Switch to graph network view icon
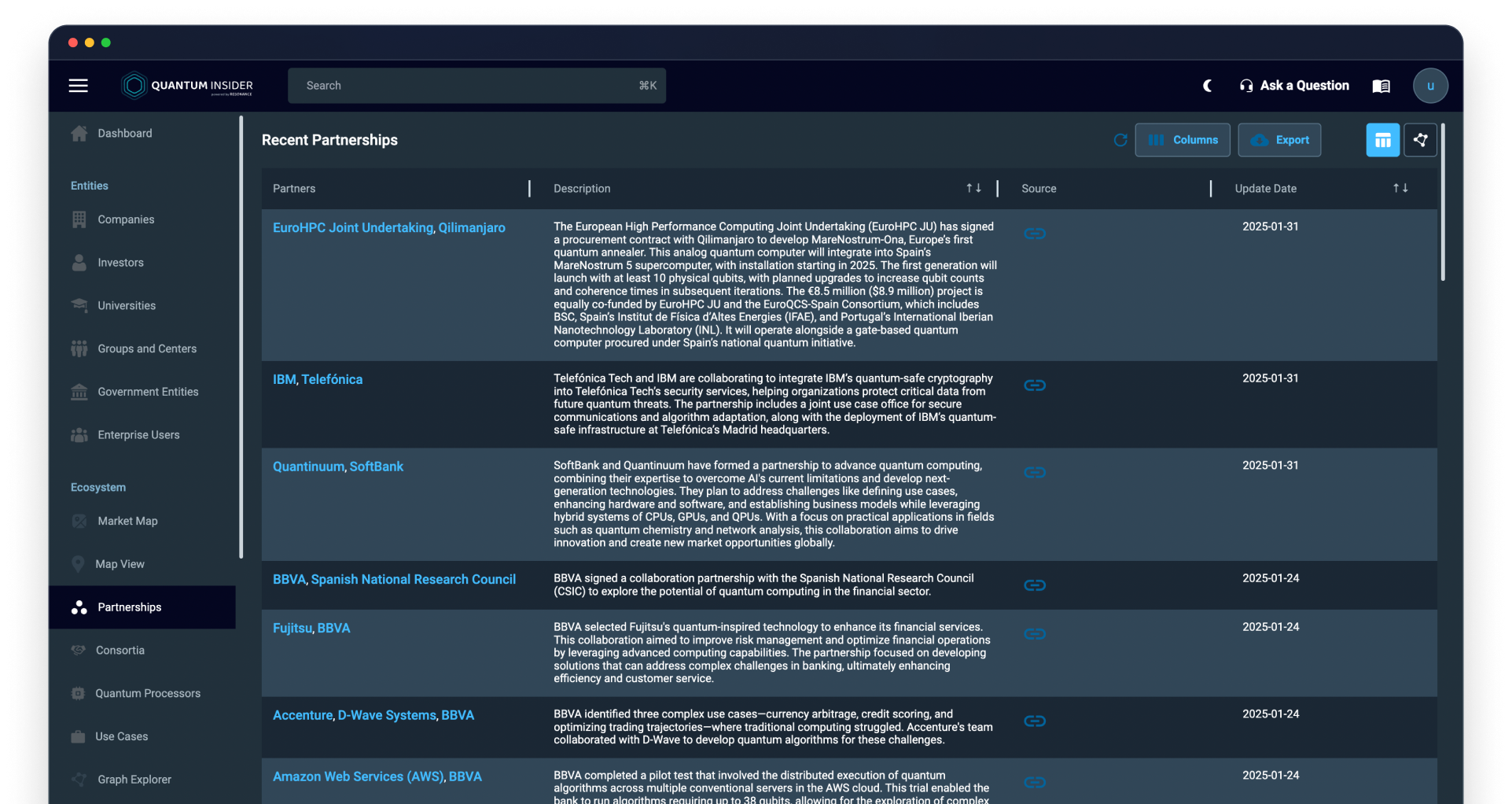 click(x=1420, y=140)
